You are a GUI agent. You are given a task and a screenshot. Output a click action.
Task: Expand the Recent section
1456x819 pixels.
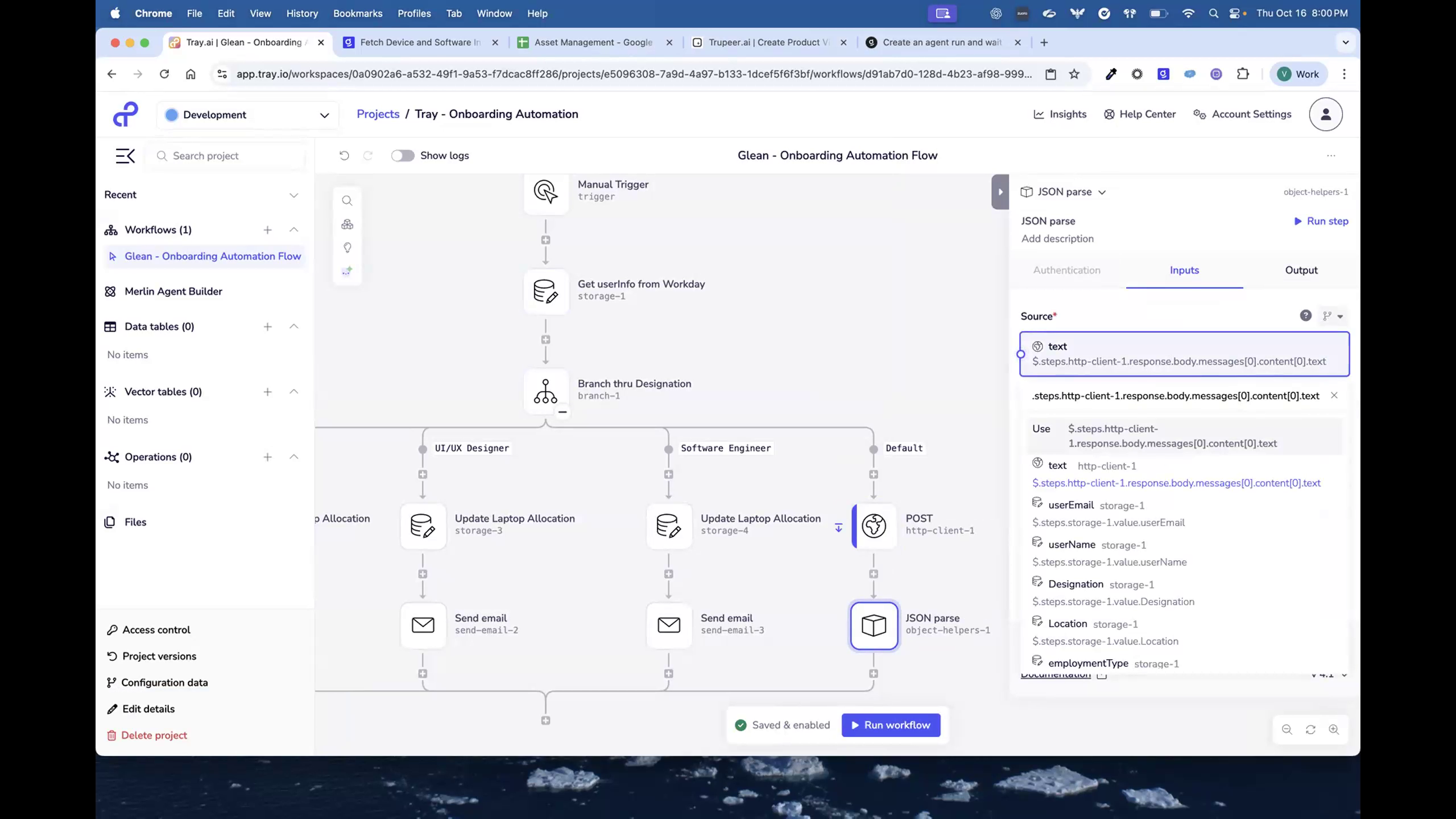tap(294, 195)
